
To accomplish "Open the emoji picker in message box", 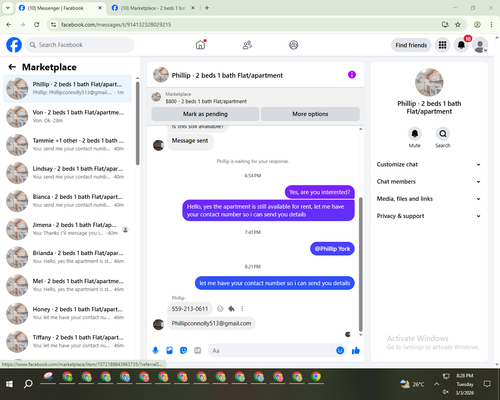I will [340, 350].
